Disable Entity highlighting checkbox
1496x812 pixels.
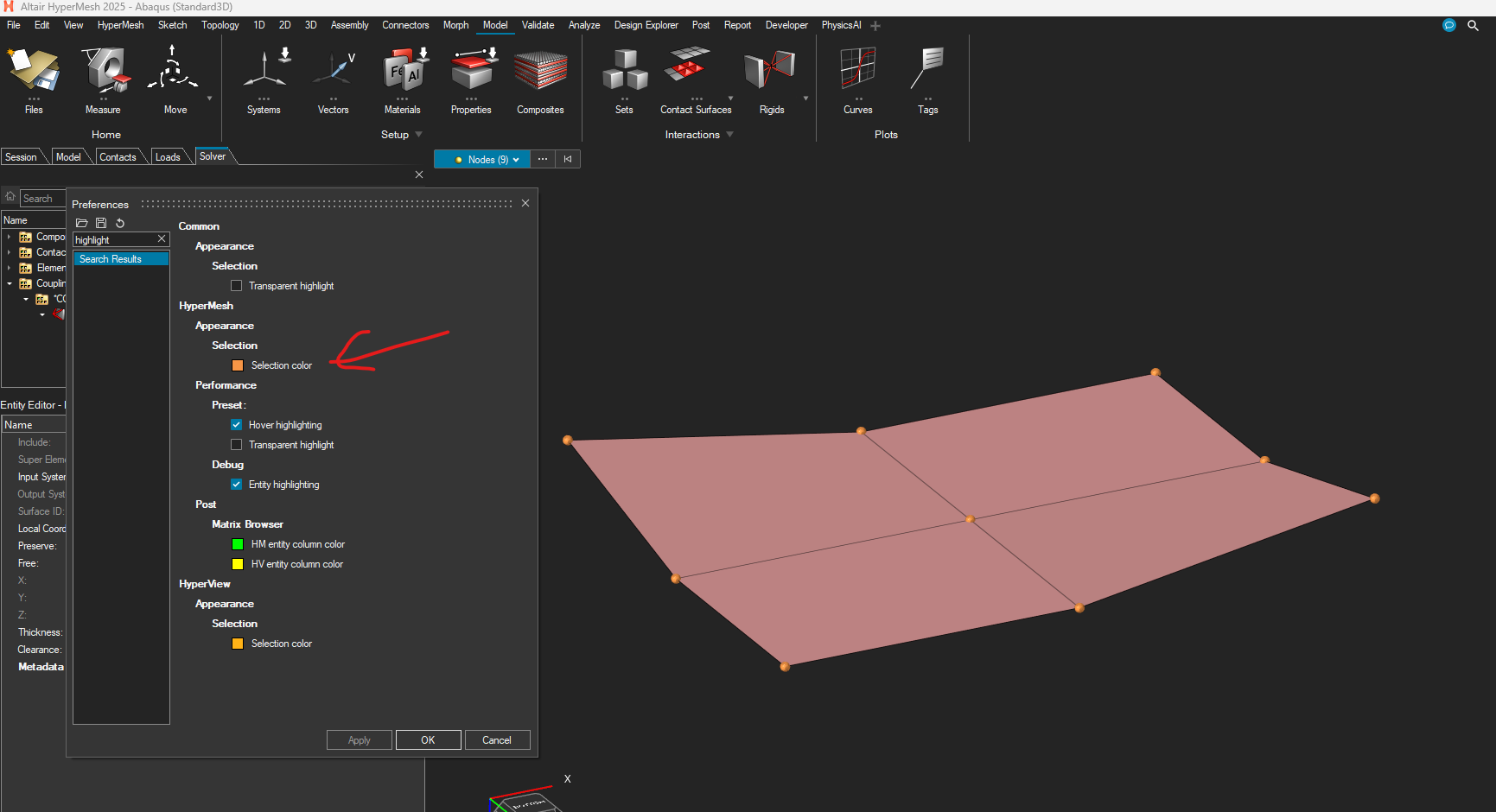[236, 484]
